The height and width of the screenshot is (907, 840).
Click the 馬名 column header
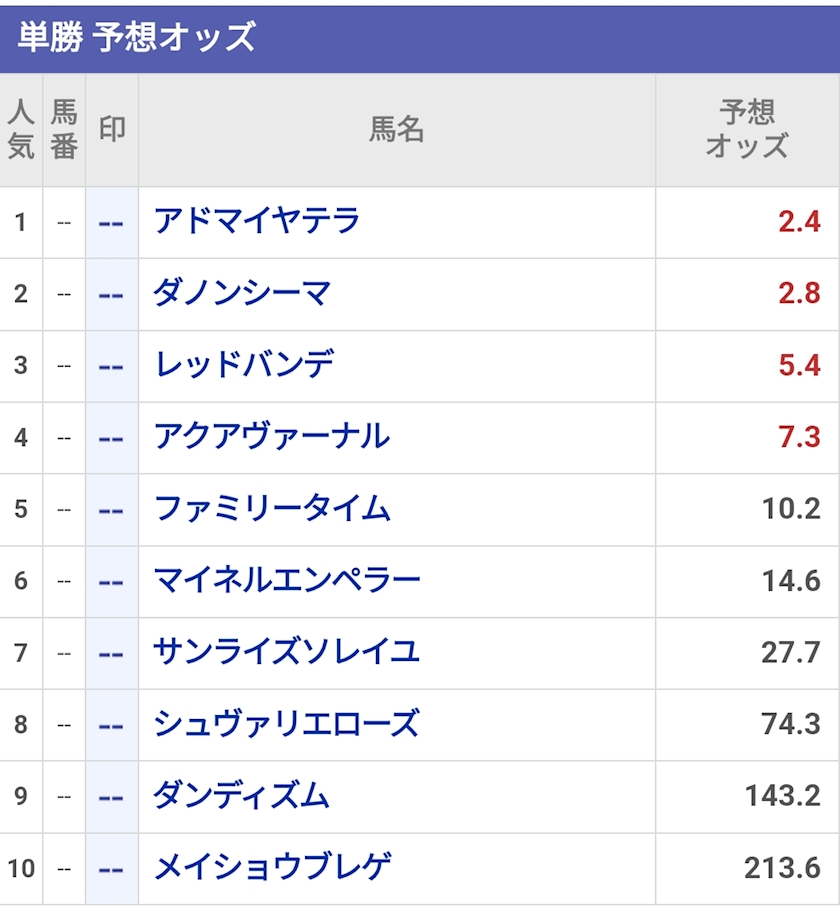coord(397,130)
